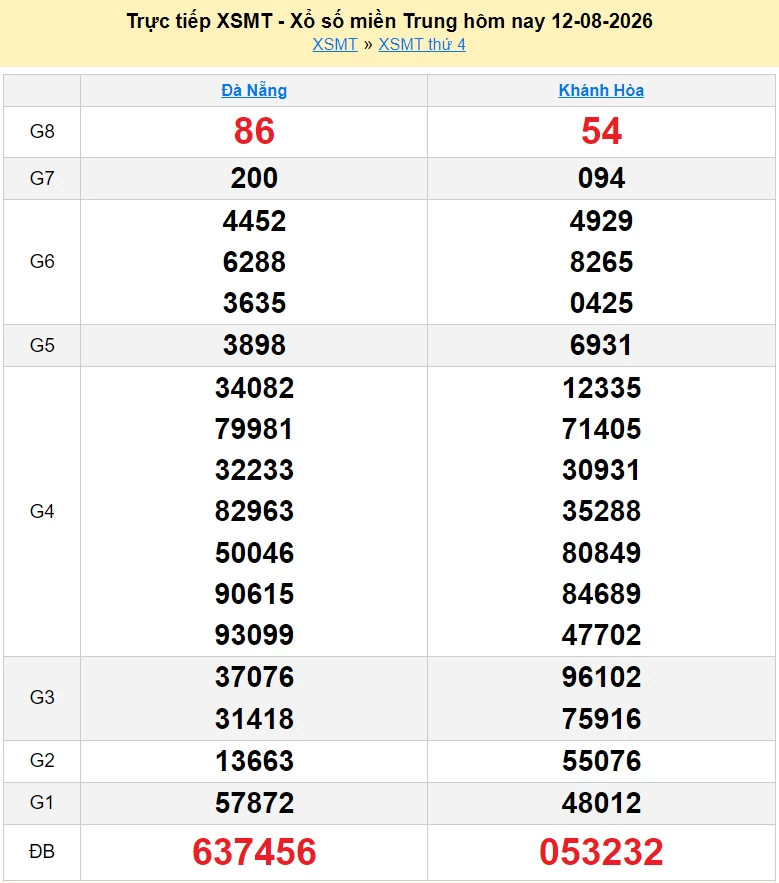This screenshot has height=883, width=779.
Task: Open the XSMT thứ 4 link
Action: coord(422,44)
